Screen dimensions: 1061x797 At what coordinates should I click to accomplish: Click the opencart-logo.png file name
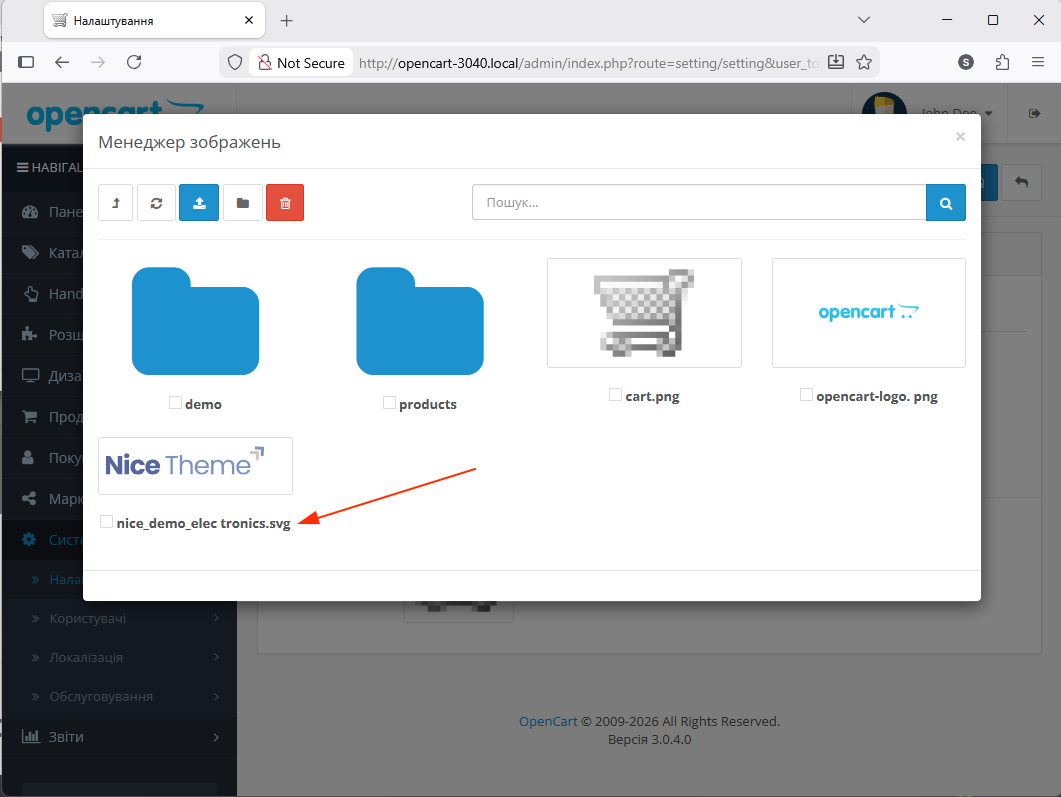[x=877, y=396]
